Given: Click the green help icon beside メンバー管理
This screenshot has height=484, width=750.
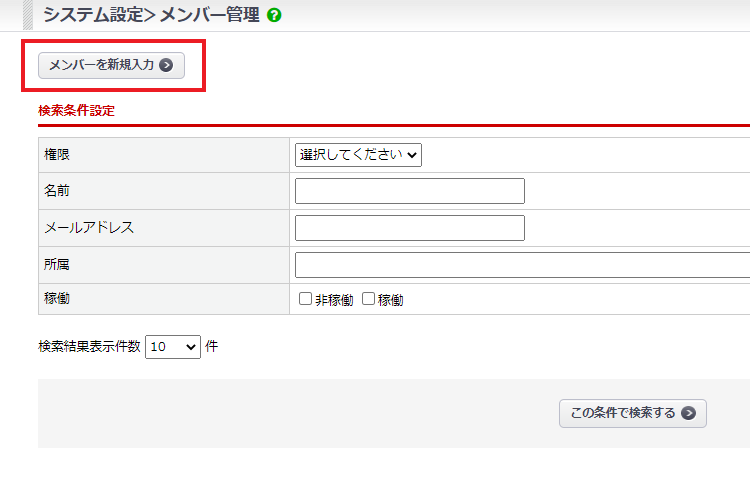Looking at the screenshot, I should click(274, 15).
